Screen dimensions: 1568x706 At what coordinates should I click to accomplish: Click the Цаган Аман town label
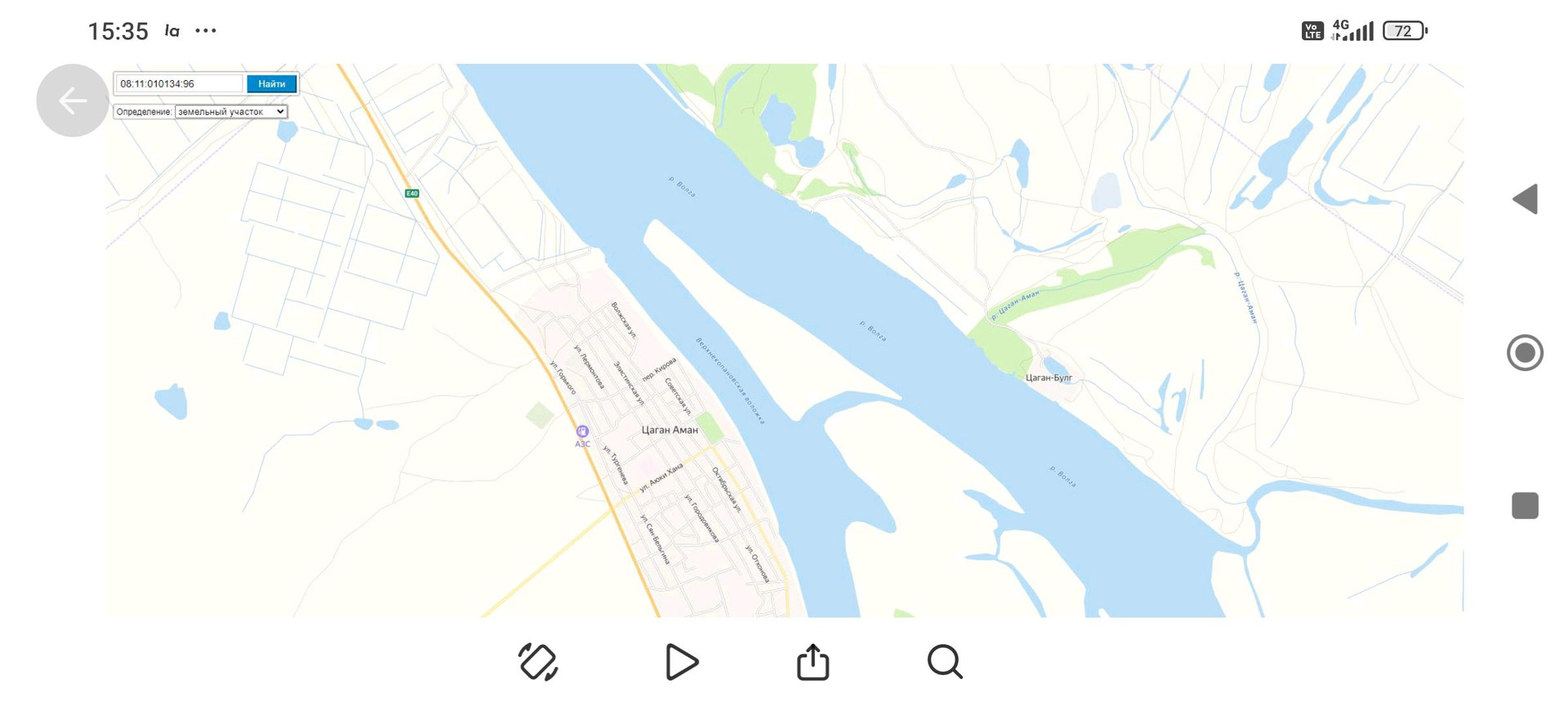click(670, 430)
